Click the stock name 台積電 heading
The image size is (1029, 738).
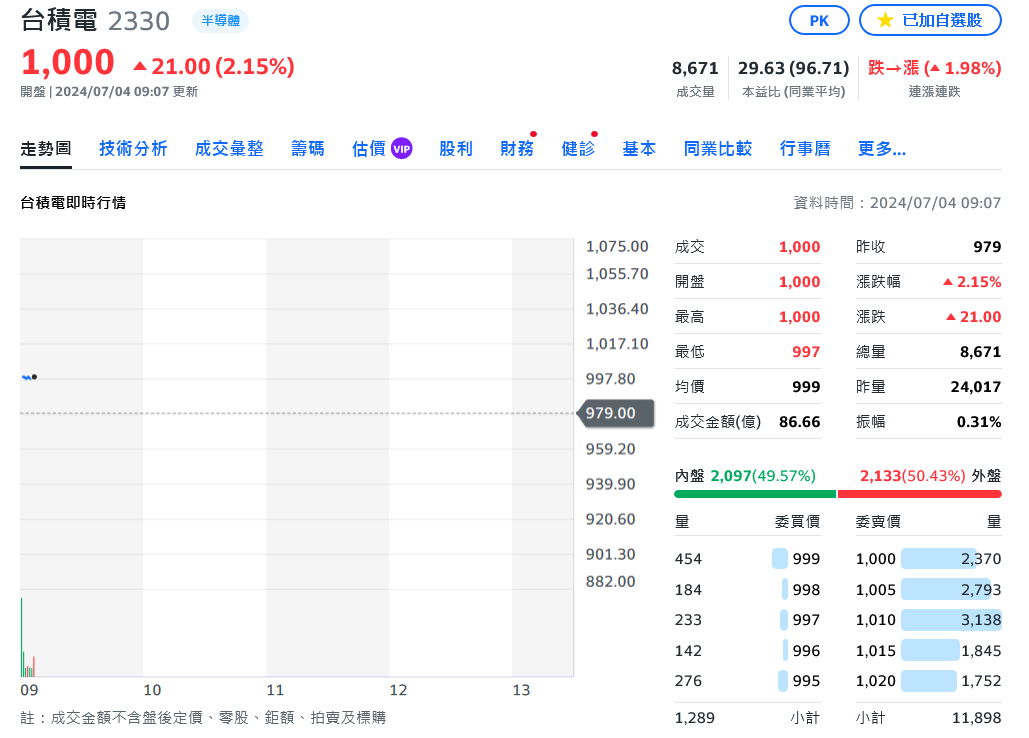pos(59,20)
